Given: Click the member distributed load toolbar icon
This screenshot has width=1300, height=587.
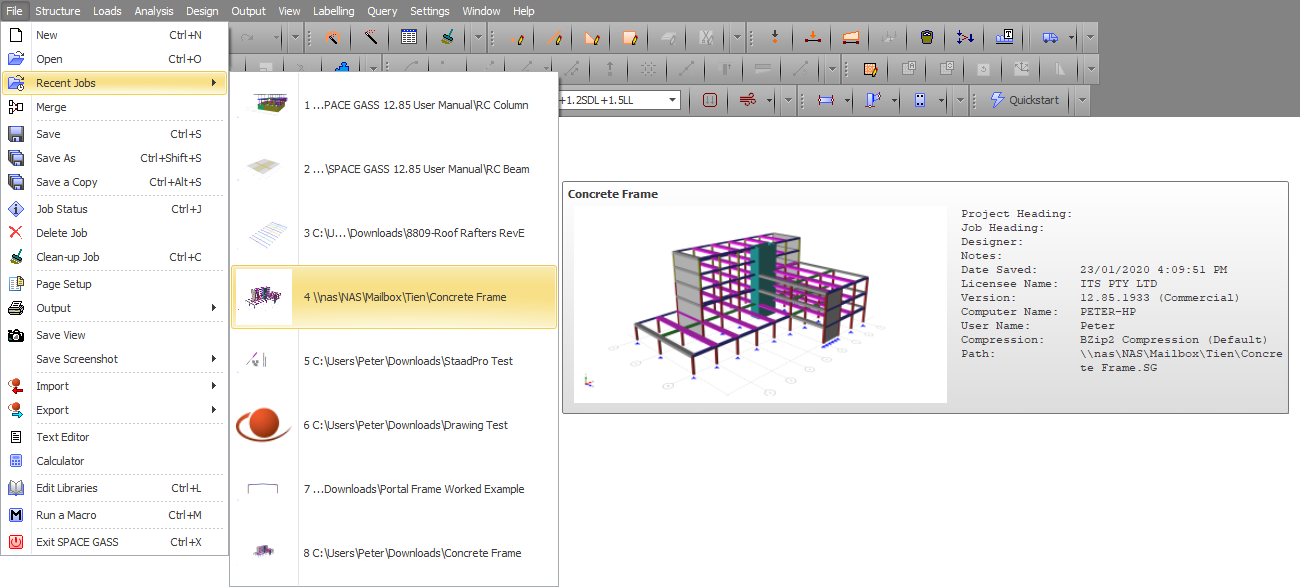Looking at the screenshot, I should click(813, 38).
